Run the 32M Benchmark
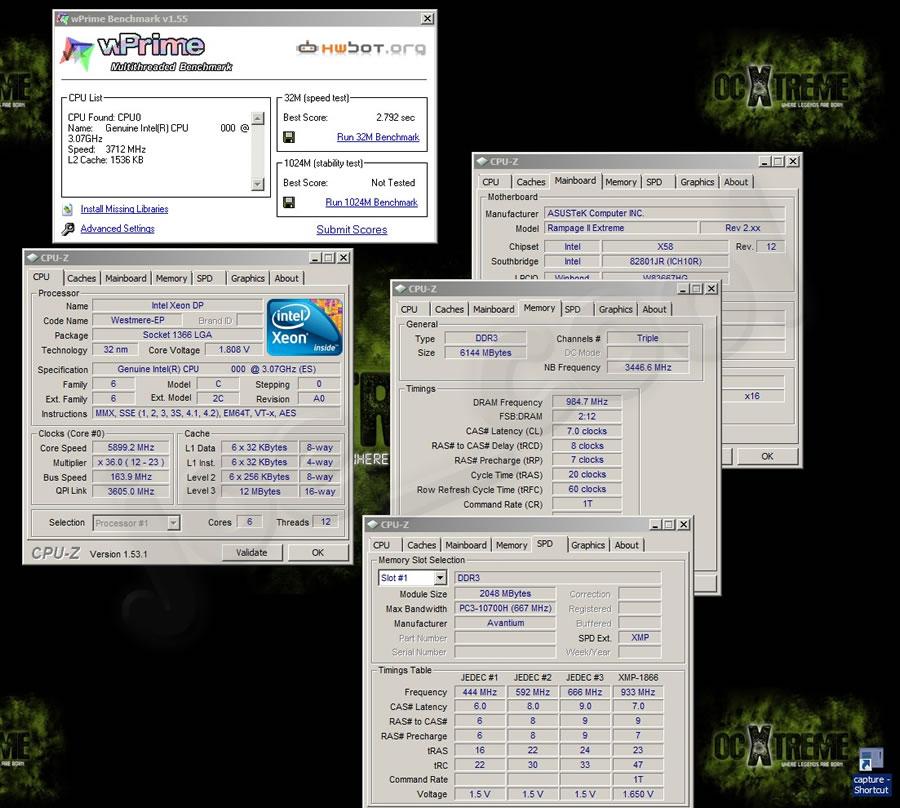900x808 pixels. click(378, 137)
